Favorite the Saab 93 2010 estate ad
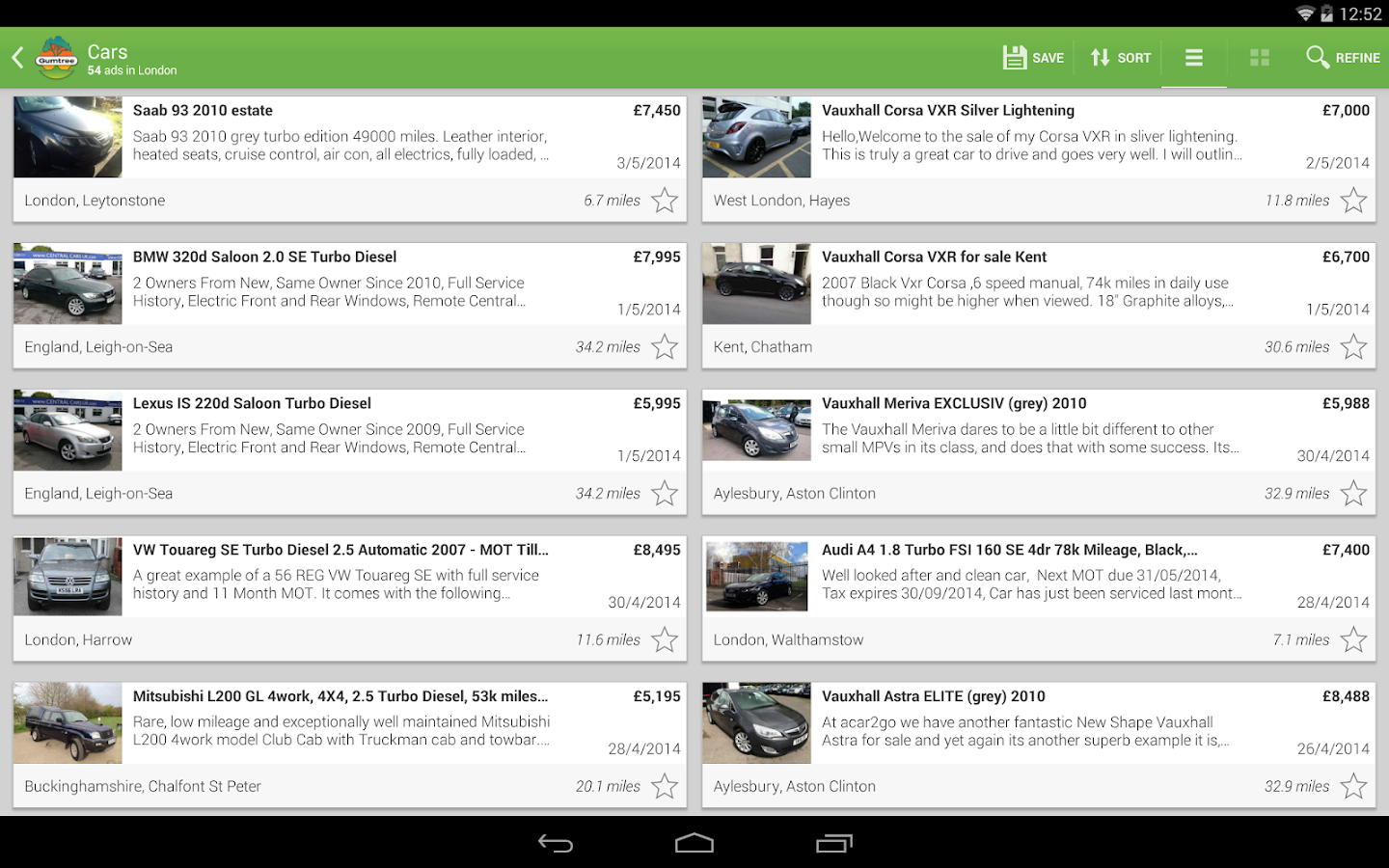The height and width of the screenshot is (868, 1389). click(x=665, y=201)
